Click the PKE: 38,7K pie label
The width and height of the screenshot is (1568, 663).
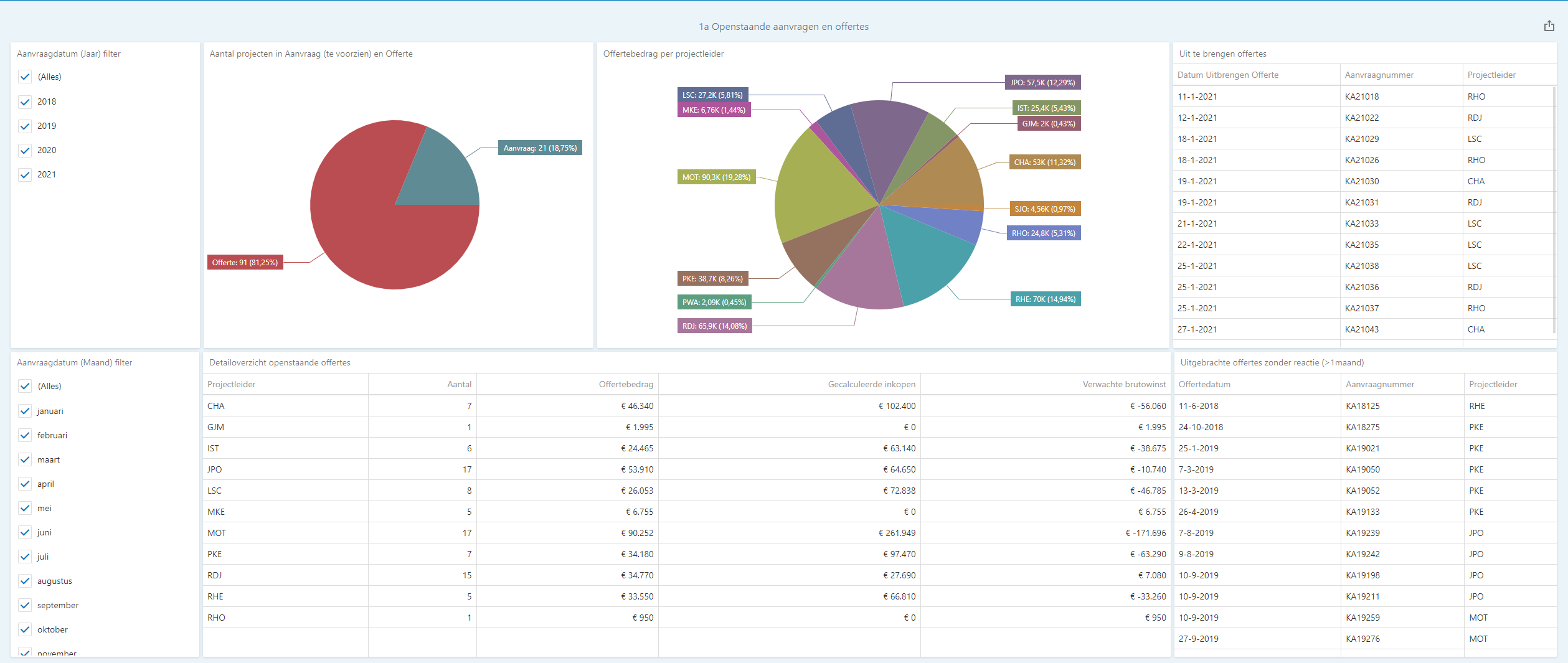712,279
